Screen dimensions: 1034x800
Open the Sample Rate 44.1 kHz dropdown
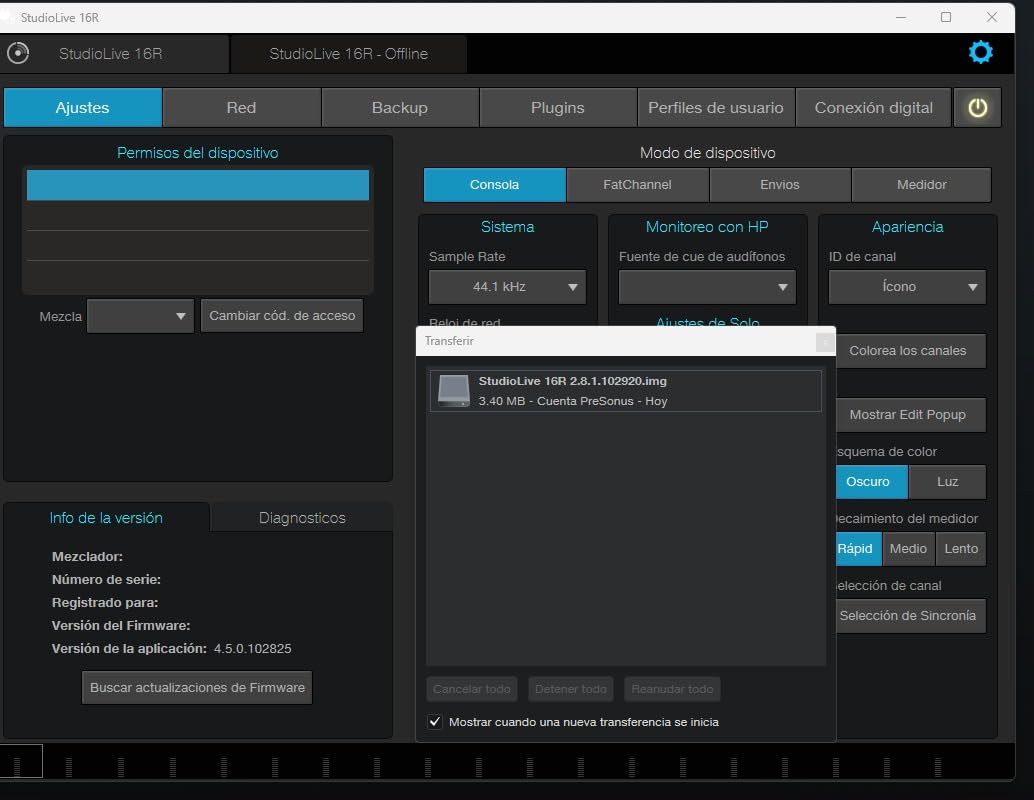[507, 287]
